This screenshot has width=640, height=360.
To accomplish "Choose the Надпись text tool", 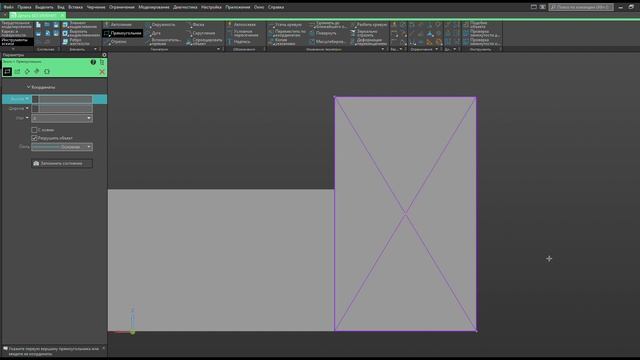I will point(239,42).
